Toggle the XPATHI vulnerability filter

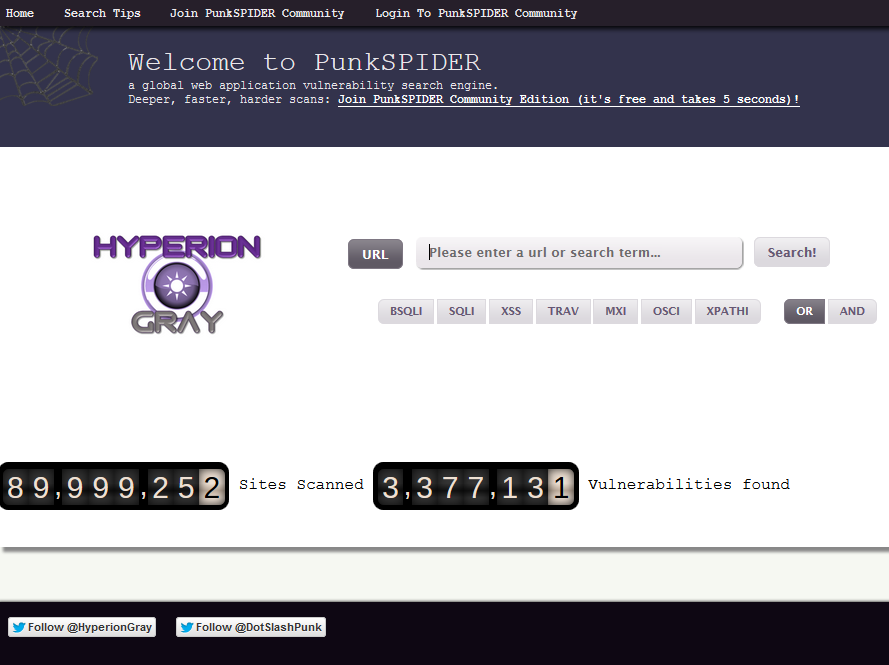click(727, 311)
